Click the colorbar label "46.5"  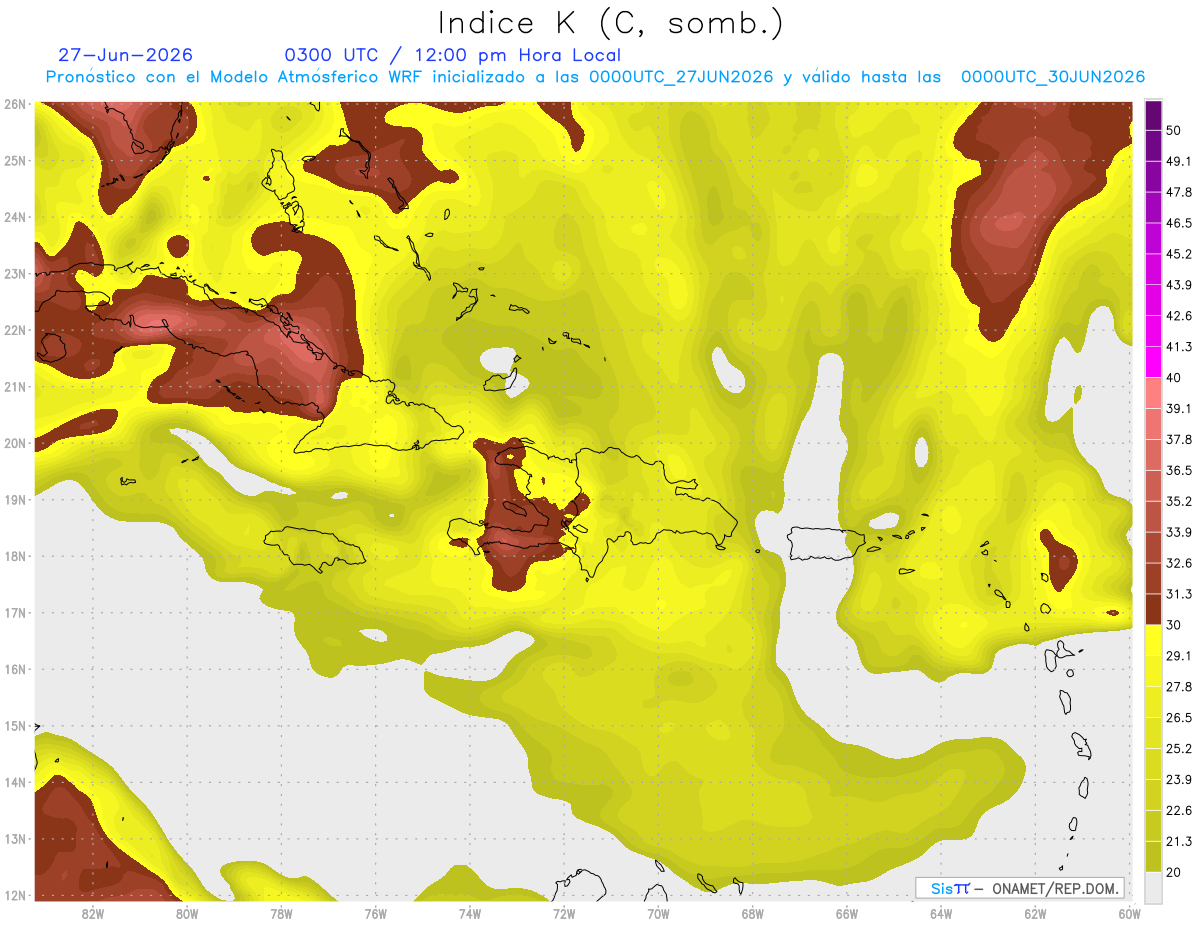[x=1179, y=222]
